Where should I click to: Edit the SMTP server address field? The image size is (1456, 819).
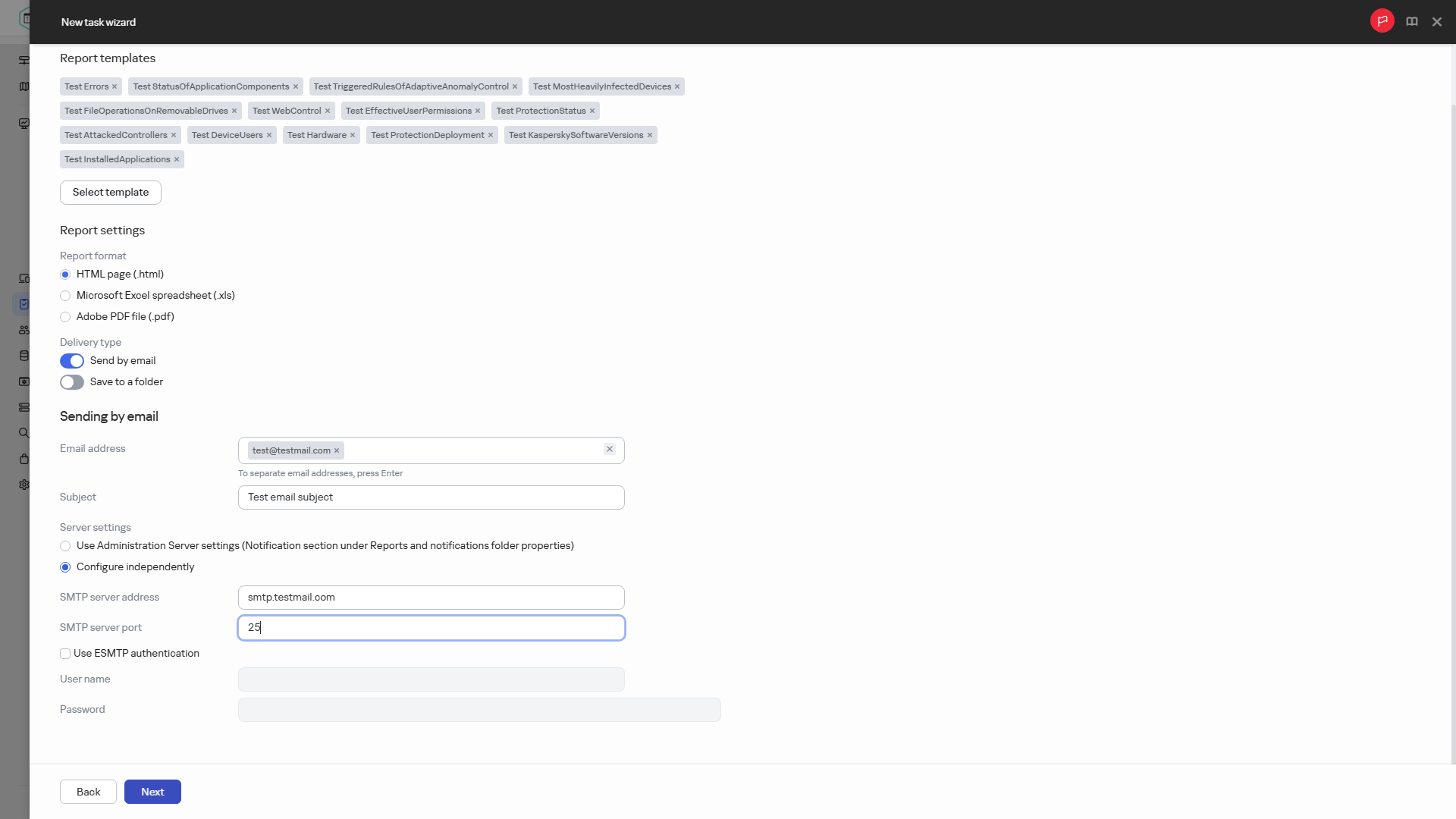click(x=431, y=598)
